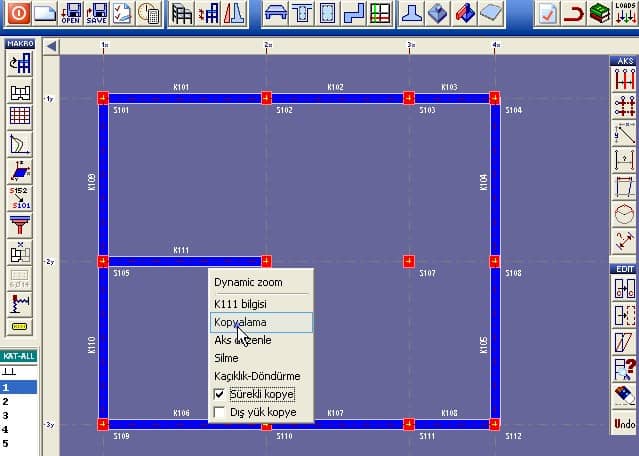Choose Kopyalama from the context menu
639x456 pixels.
pyautogui.click(x=240, y=322)
